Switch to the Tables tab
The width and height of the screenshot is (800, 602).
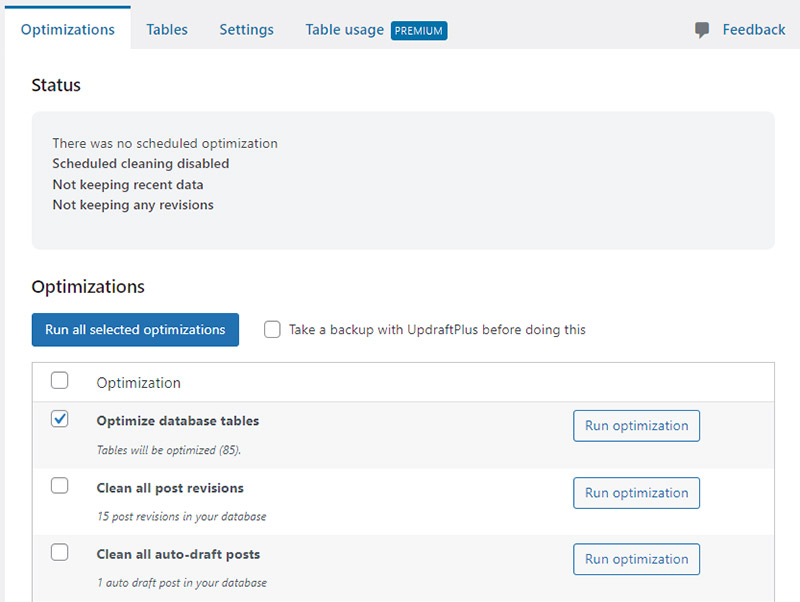point(166,29)
